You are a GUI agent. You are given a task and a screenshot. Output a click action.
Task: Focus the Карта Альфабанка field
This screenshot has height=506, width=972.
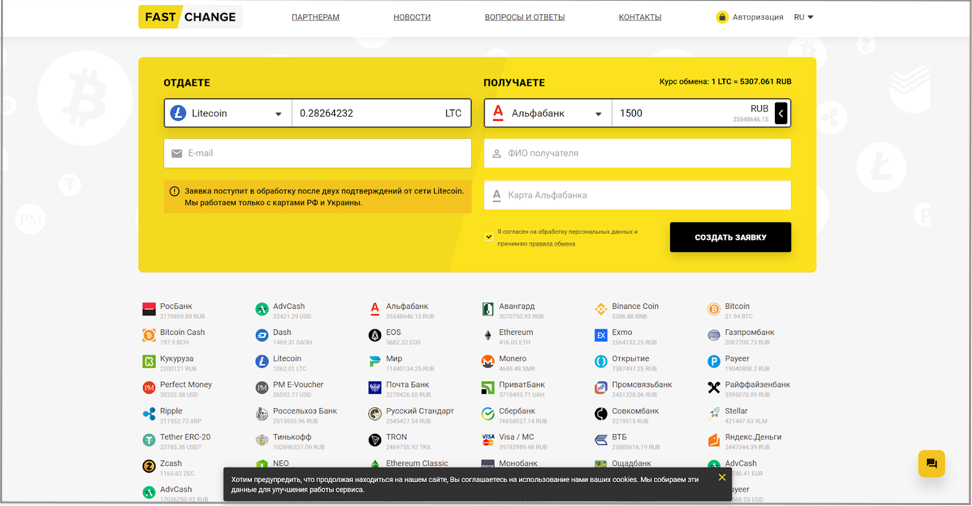click(637, 195)
